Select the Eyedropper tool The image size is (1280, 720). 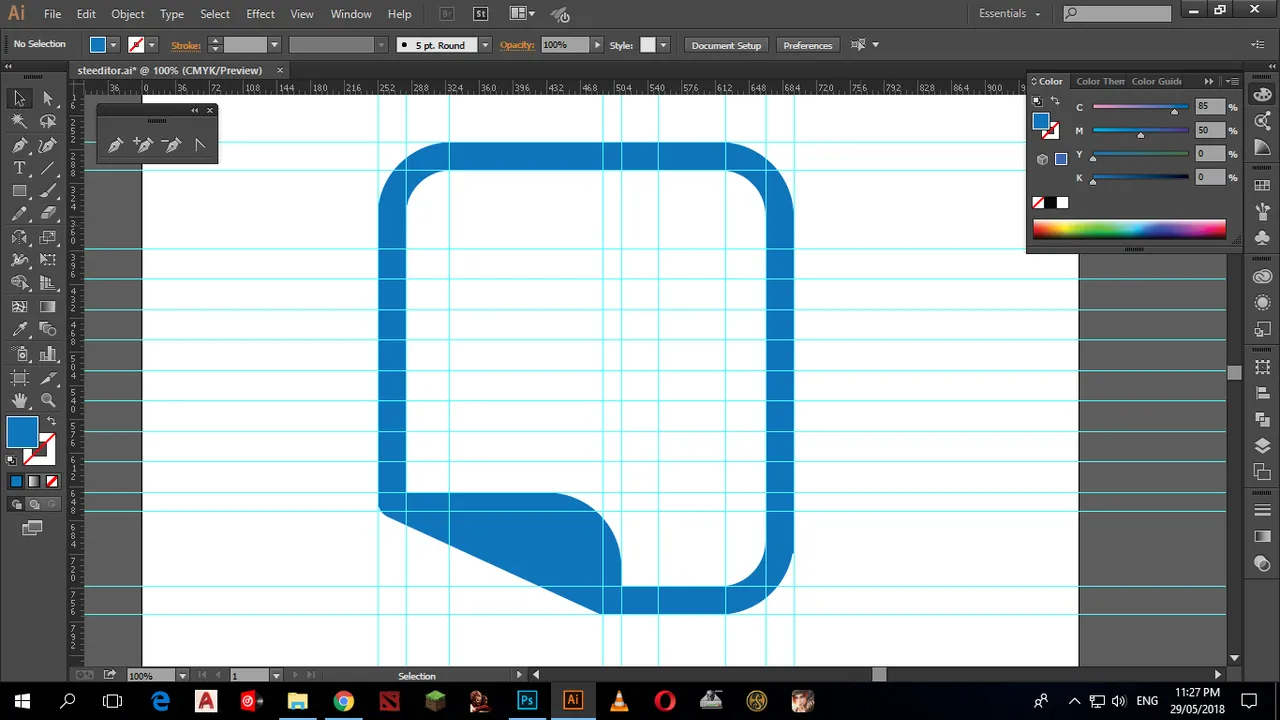(19, 330)
